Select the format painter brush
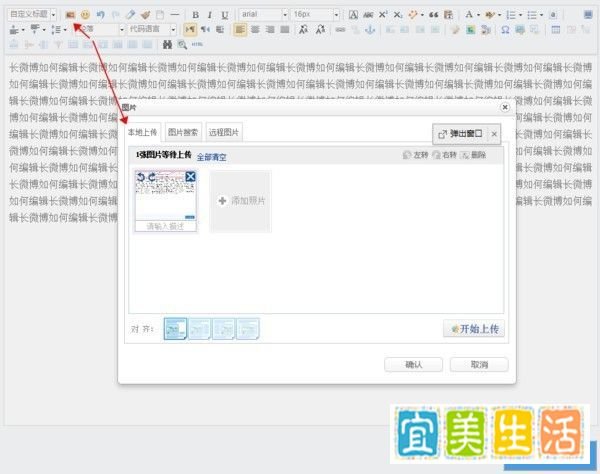600x474 pixels. pyautogui.click(x=145, y=15)
